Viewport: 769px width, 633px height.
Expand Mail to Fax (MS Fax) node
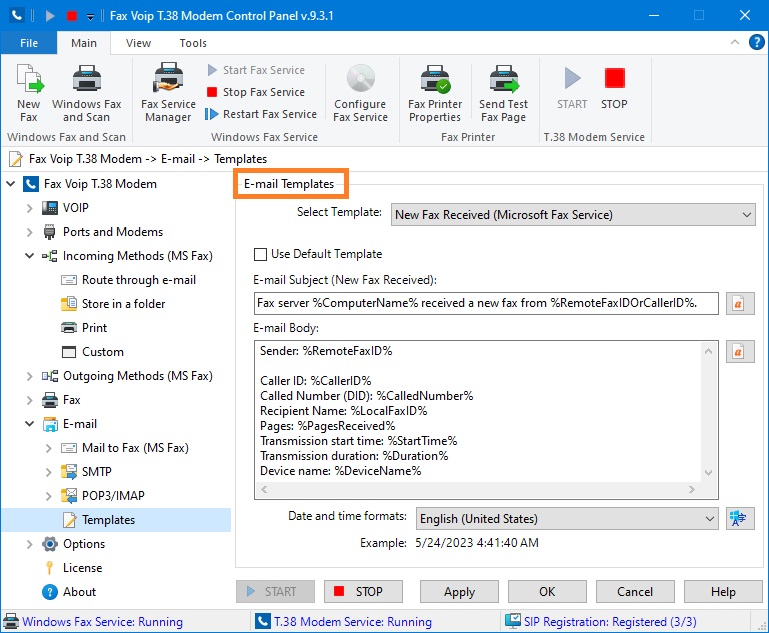point(49,448)
